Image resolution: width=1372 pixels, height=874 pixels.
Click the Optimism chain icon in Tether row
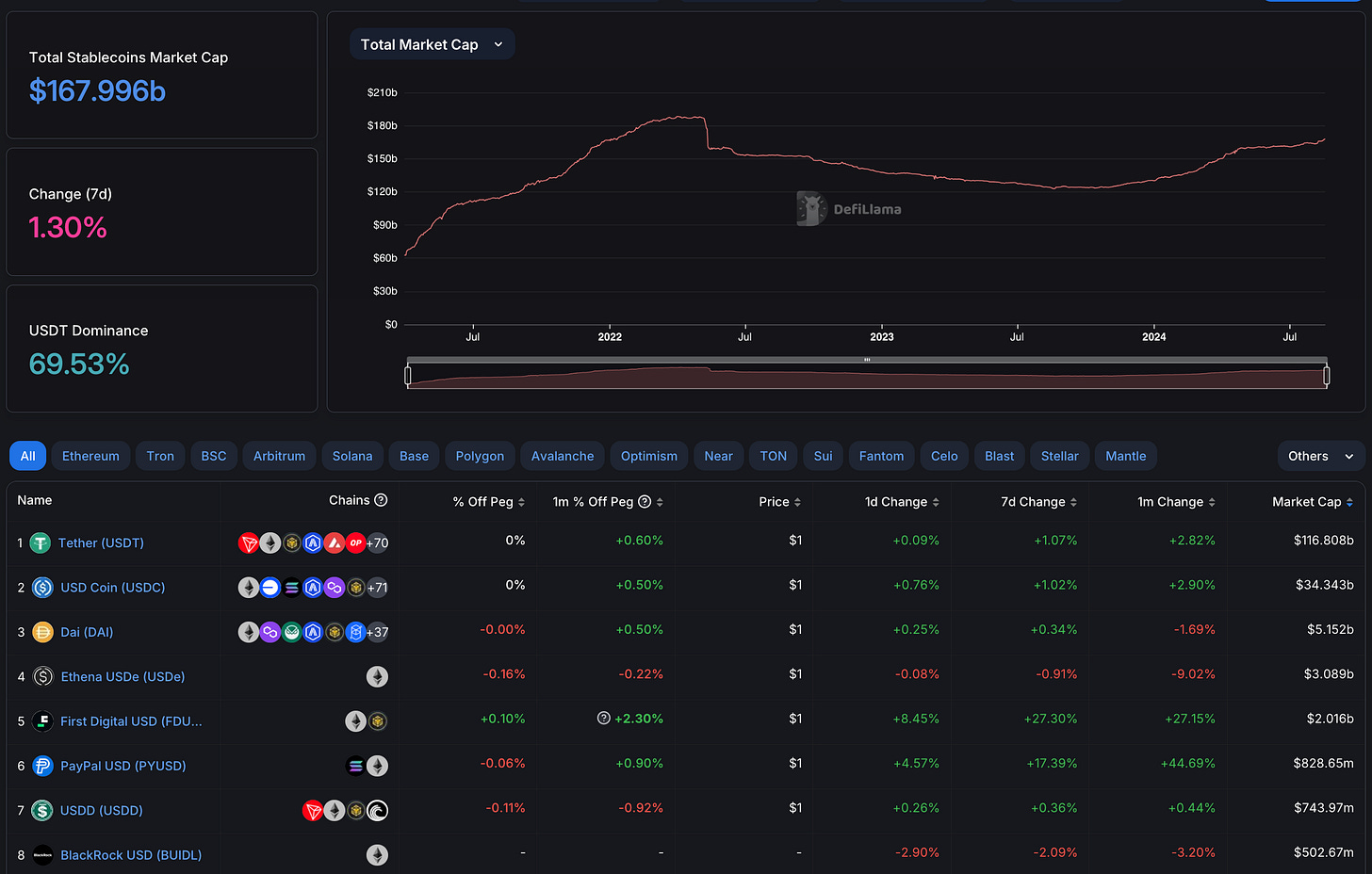pyautogui.click(x=355, y=543)
